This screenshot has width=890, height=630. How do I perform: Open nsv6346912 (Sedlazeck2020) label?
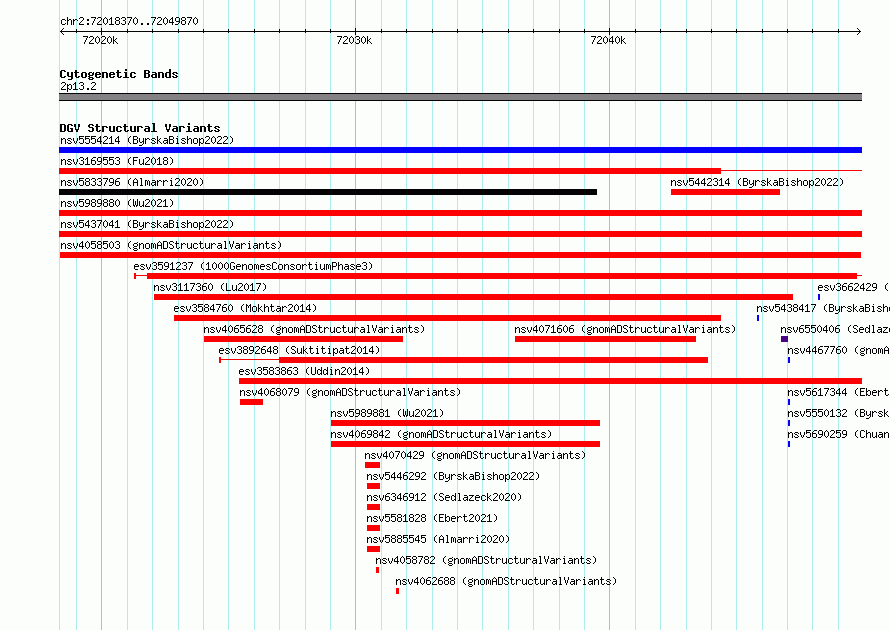point(444,497)
